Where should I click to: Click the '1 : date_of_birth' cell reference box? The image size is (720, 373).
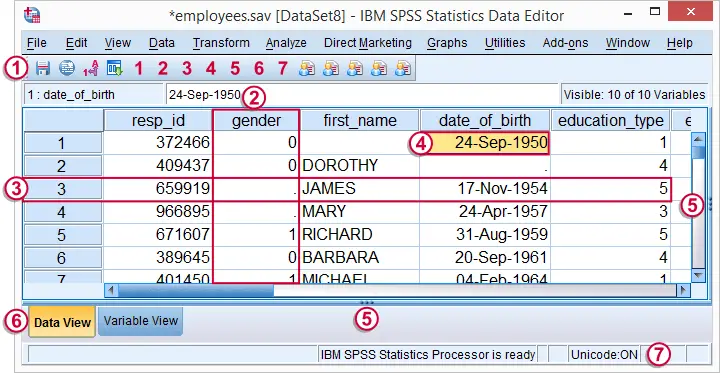(x=94, y=95)
